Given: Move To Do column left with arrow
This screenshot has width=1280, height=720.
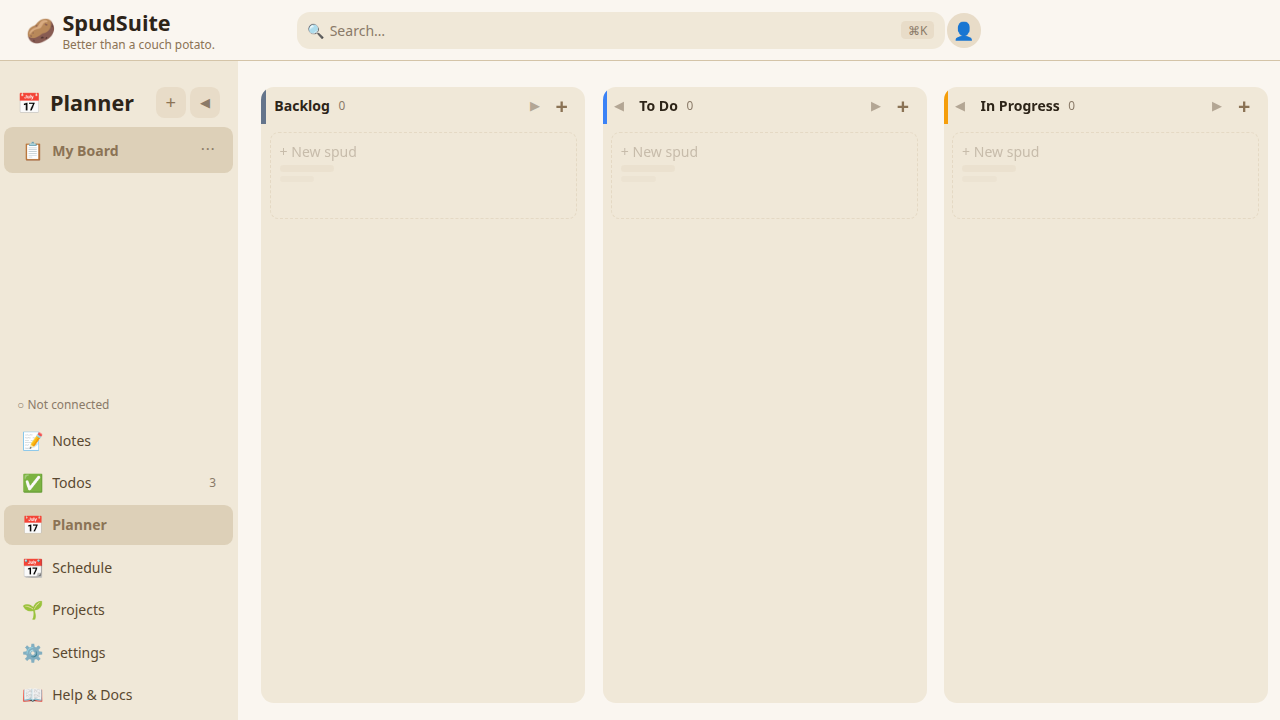Looking at the screenshot, I should [x=619, y=107].
